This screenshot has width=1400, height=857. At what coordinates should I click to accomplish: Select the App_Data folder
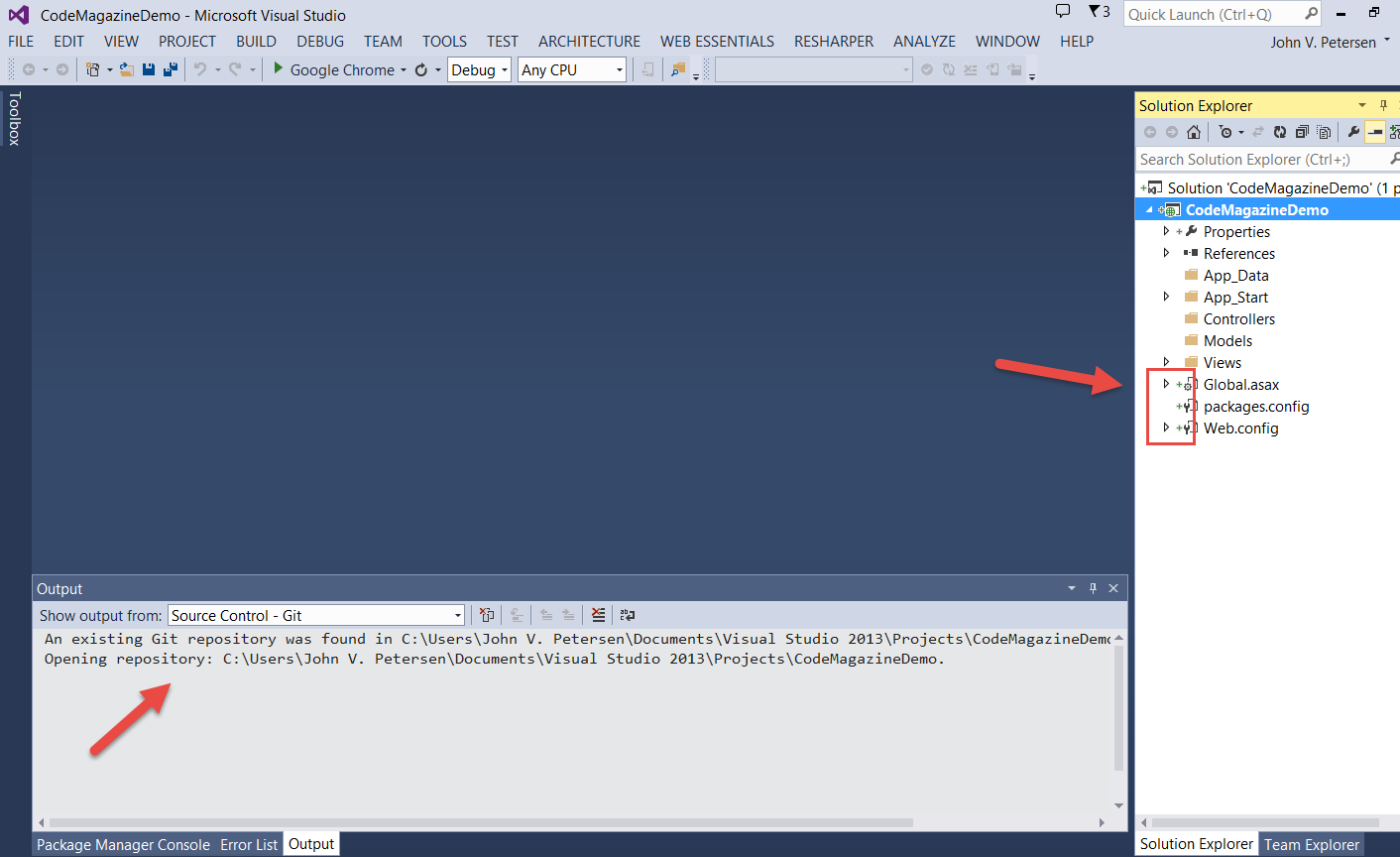tap(1235, 275)
